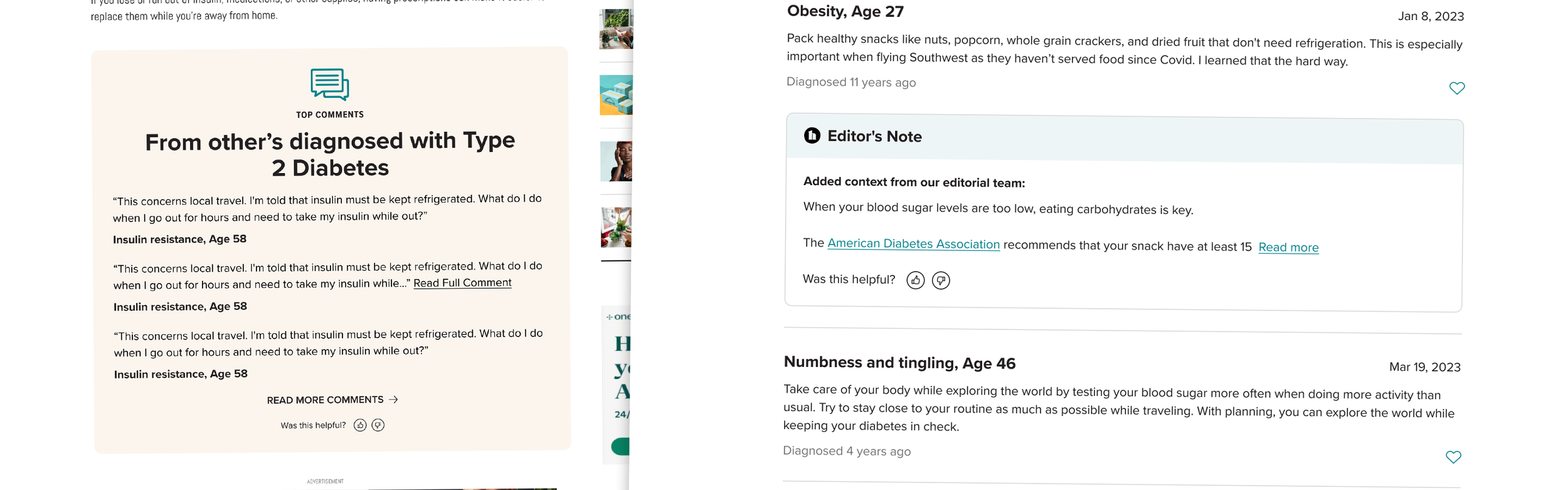1568x490 pixels.
Task: Heart the Numbness and tingling comment
Action: coord(1453,457)
